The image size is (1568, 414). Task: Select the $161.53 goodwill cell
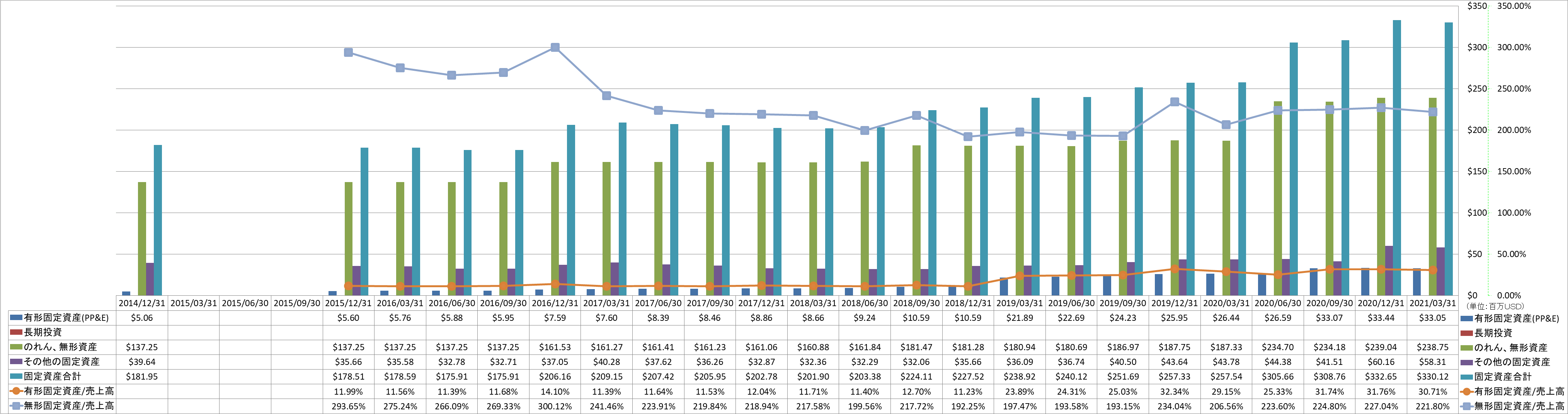(555, 347)
